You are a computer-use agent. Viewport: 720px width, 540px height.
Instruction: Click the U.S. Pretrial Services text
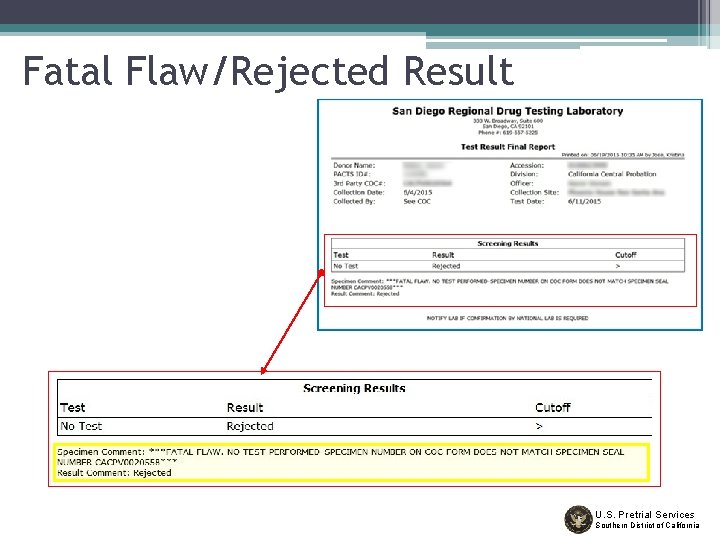(x=645, y=514)
